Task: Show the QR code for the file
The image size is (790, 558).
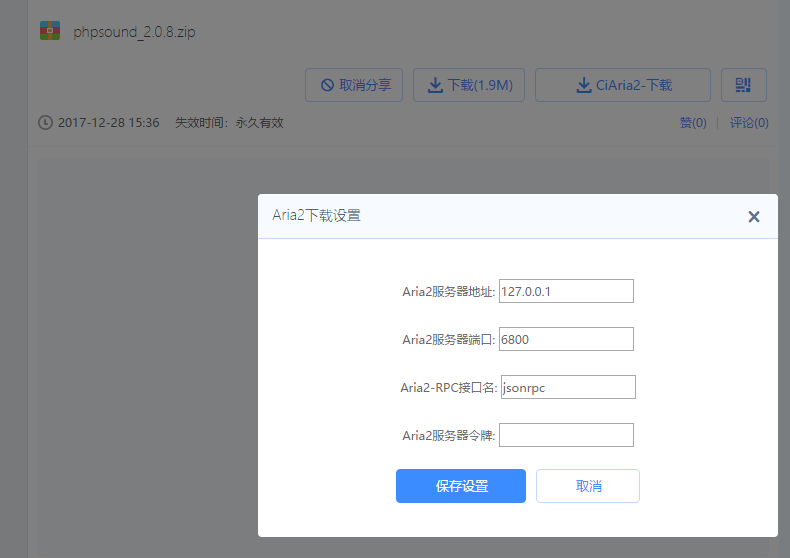Action: click(x=744, y=85)
